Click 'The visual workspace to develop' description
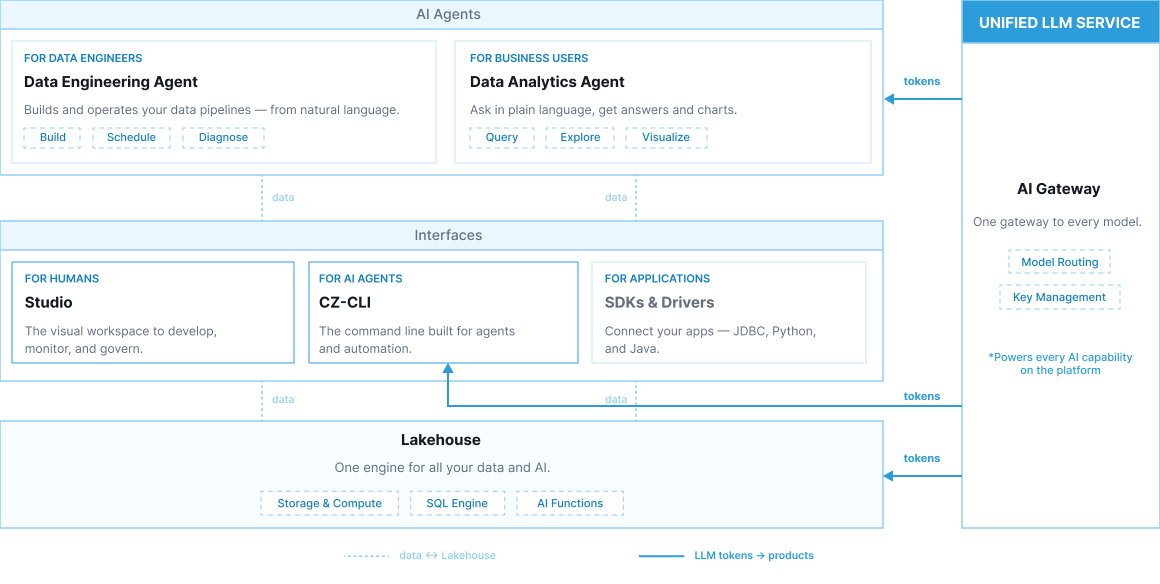1160x584 pixels. point(121,340)
